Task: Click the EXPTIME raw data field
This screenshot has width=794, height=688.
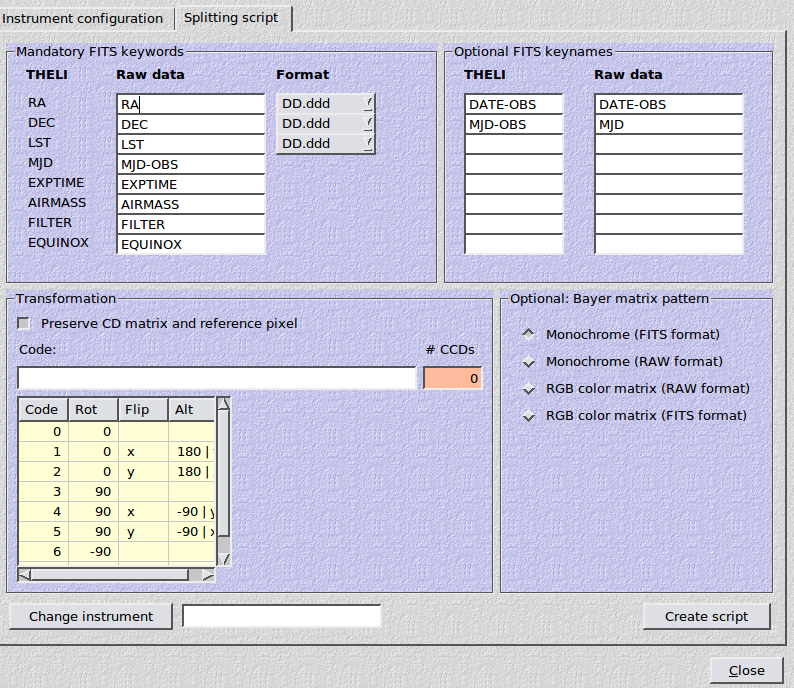Action: [190, 184]
